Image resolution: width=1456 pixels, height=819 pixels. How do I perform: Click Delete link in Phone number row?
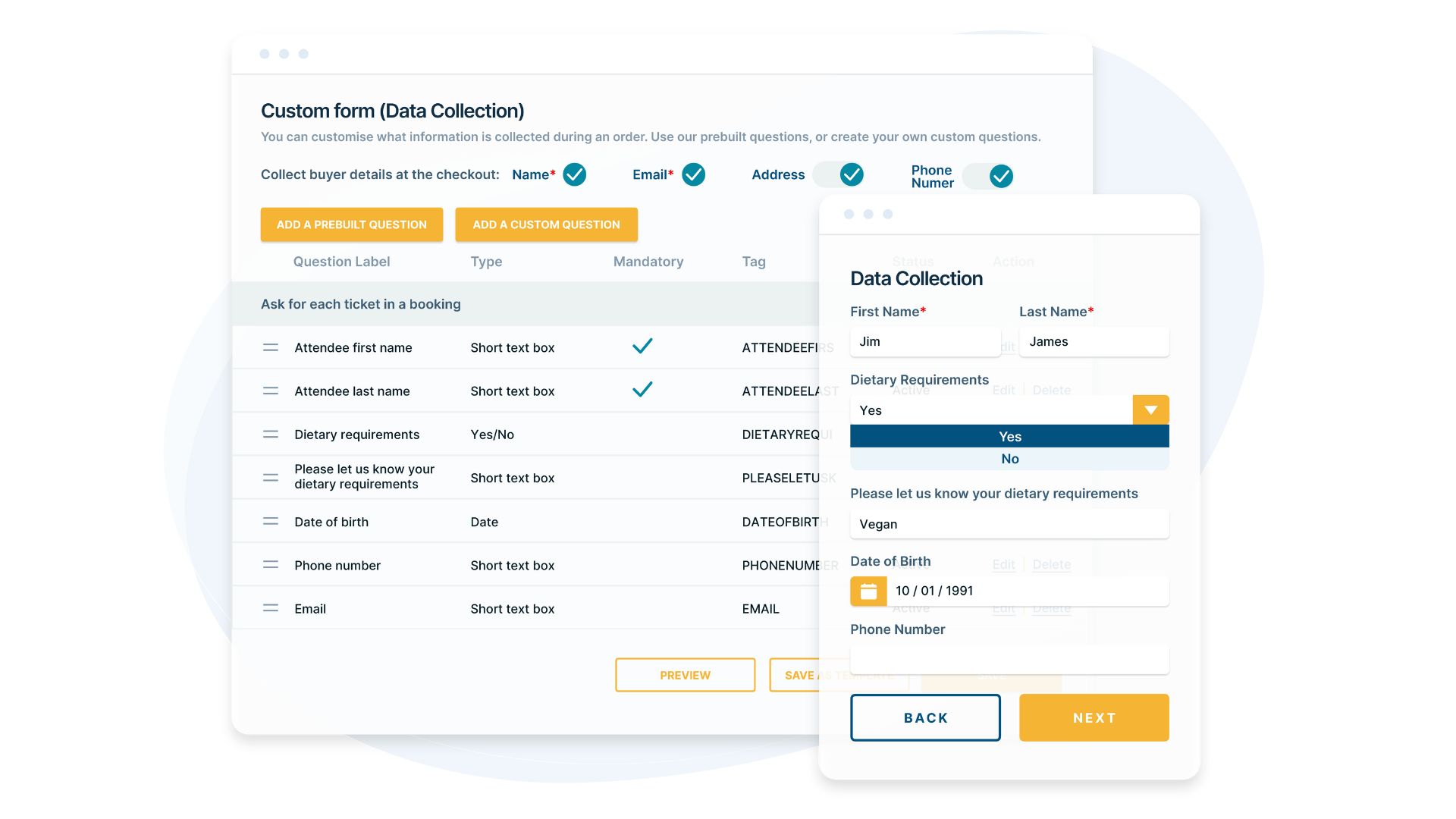1051,564
